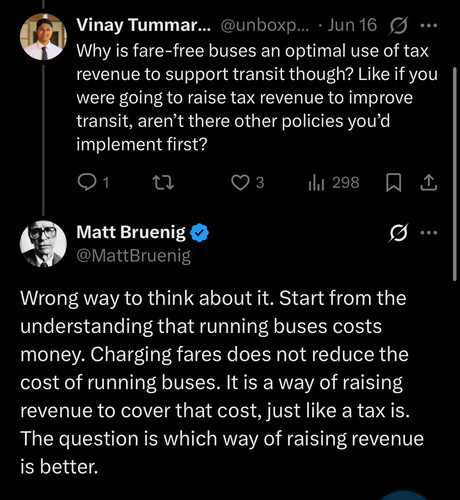Visit Vinay Tummar's profile via name
This screenshot has width=460, height=500.
pyautogui.click(x=144, y=25)
